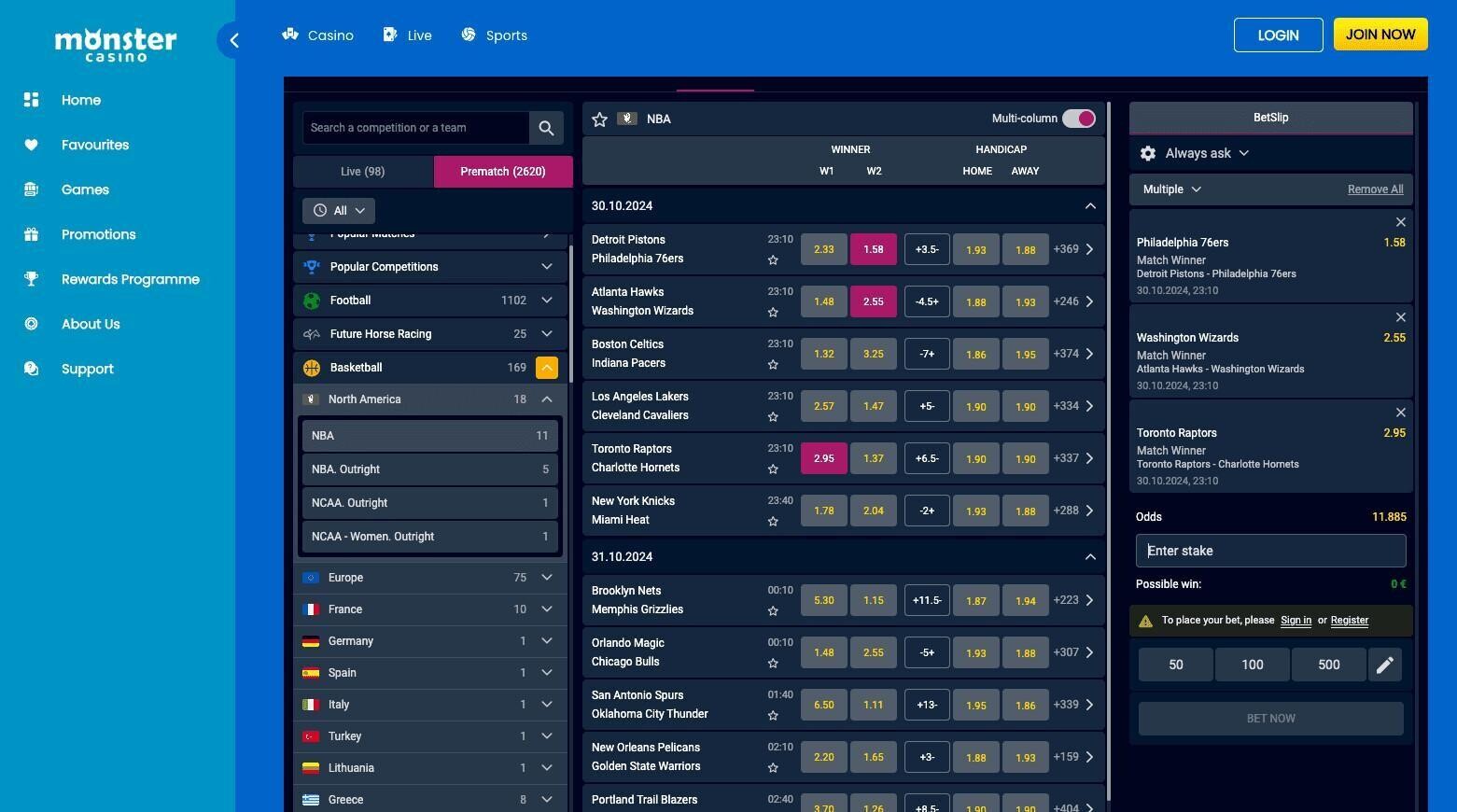
Task: Open the All time filter dropdown
Action: (x=339, y=211)
